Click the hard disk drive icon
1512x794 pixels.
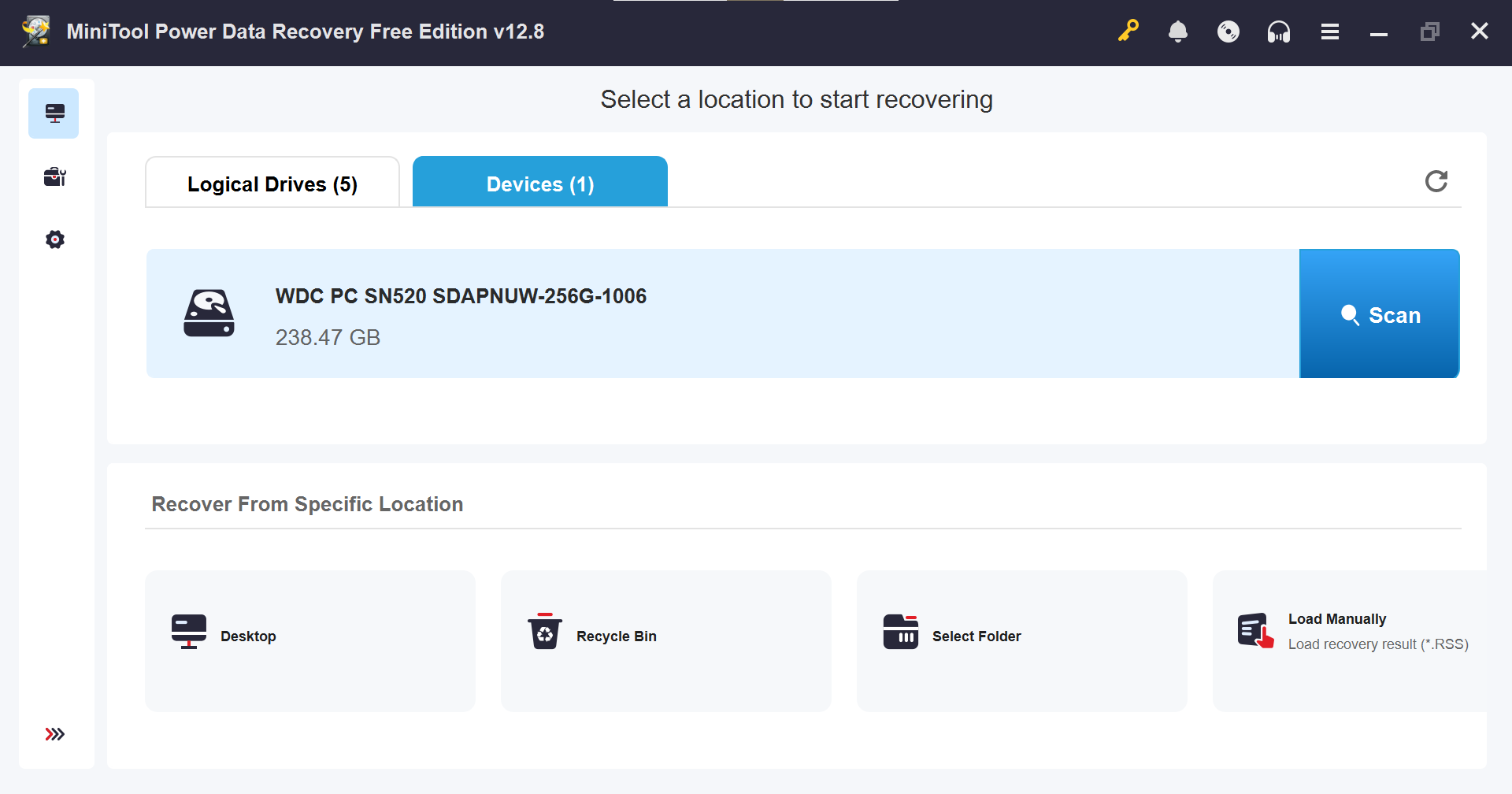tap(209, 314)
